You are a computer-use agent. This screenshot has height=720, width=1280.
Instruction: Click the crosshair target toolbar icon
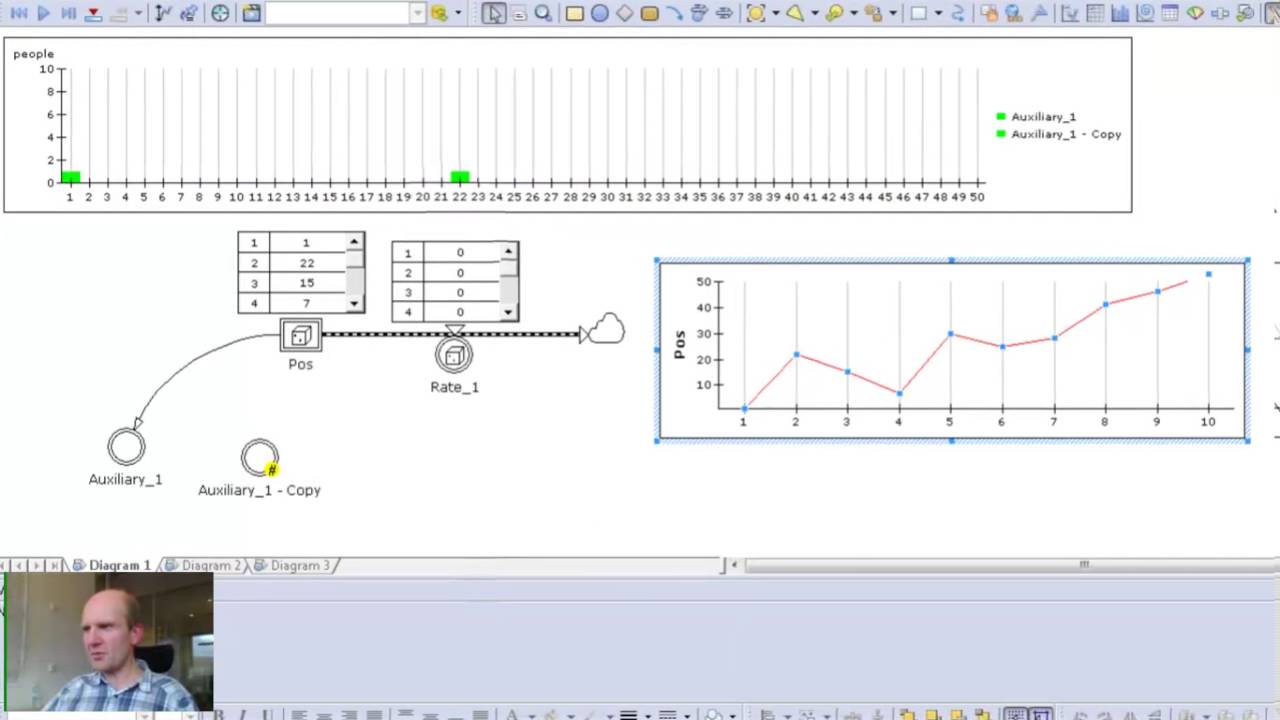click(x=220, y=13)
